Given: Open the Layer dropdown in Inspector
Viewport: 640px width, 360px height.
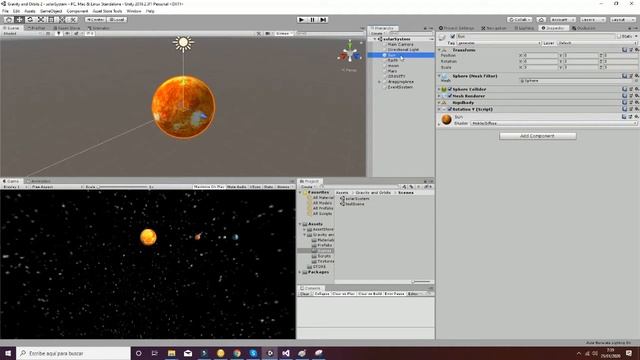Looking at the screenshot, I should (x=597, y=43).
